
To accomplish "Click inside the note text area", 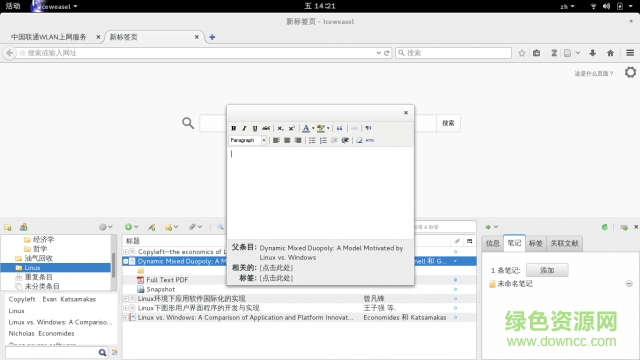I will [x=320, y=193].
